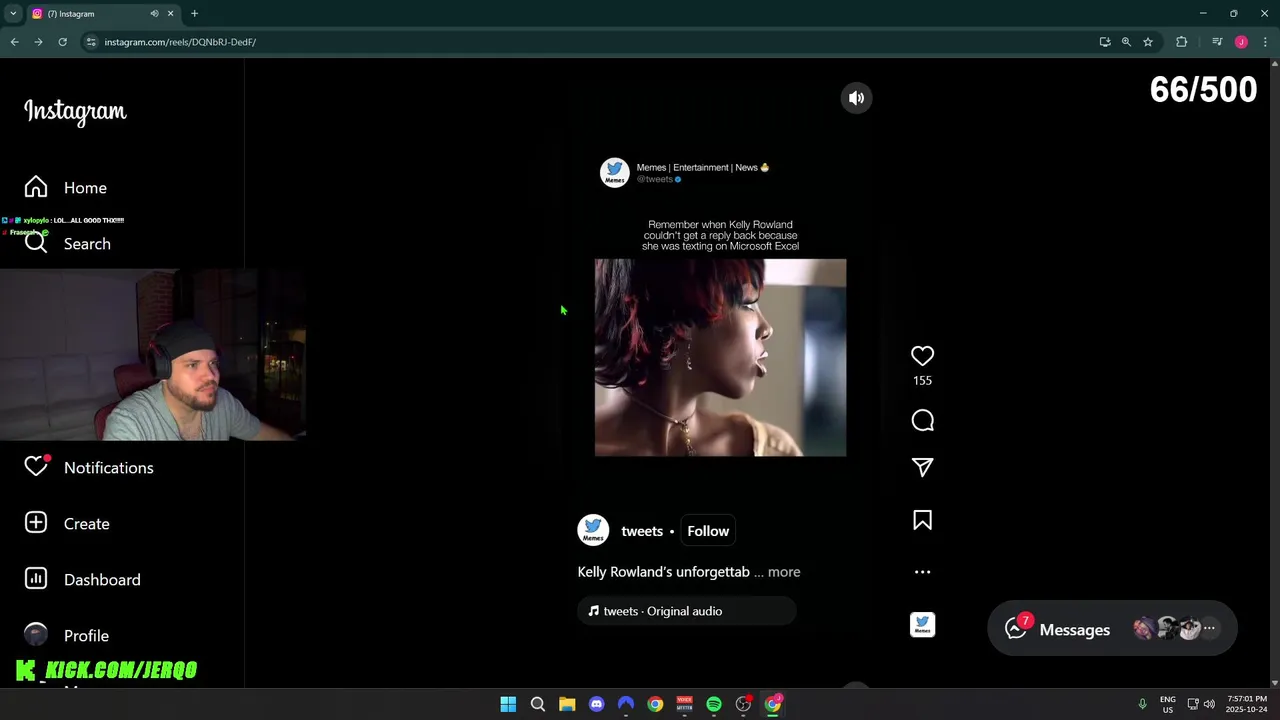Screen dimensions: 1280x720
Task: Open OBS from the taskbar
Action: [743, 704]
